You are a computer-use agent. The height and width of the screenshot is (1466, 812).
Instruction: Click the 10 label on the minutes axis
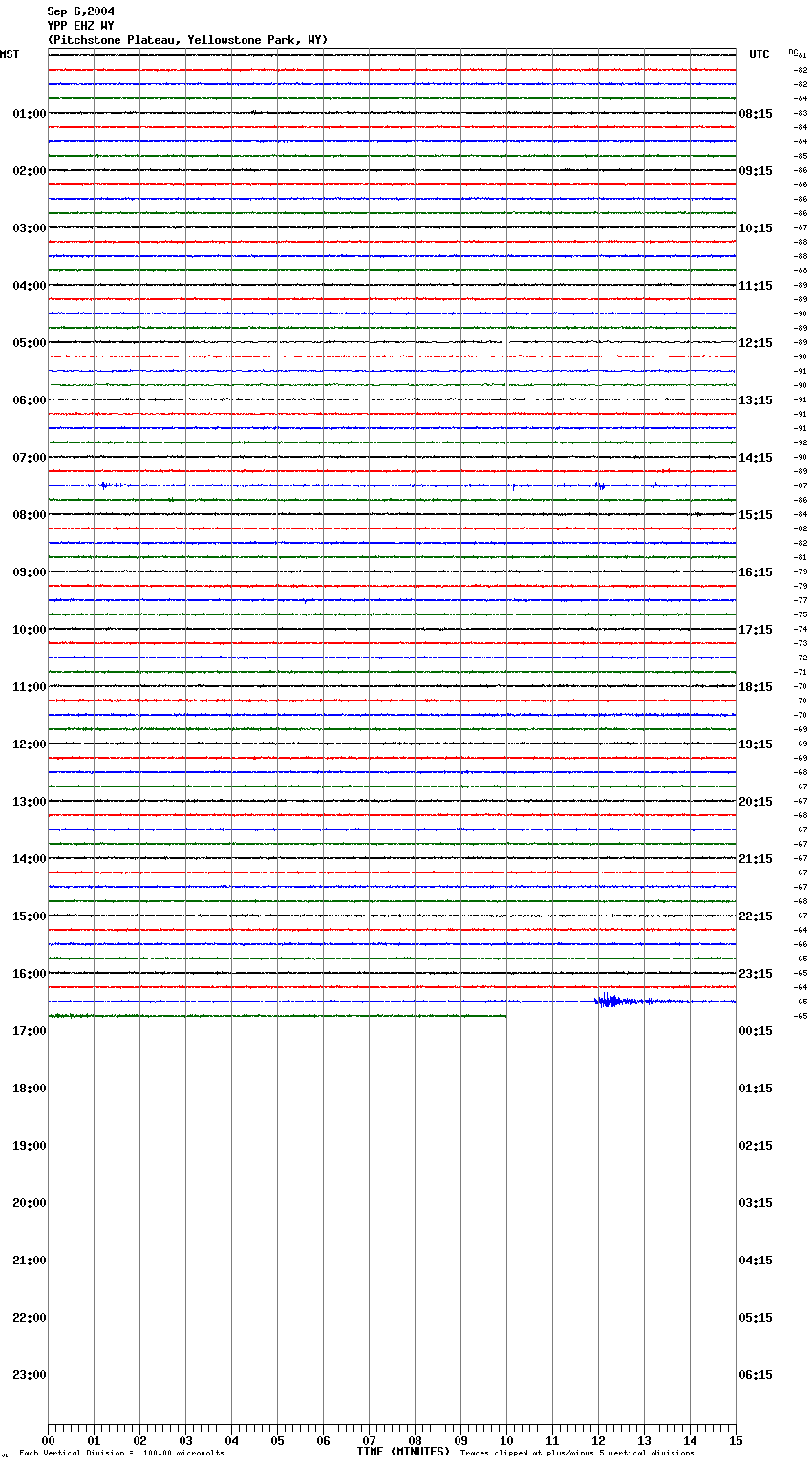[506, 1441]
